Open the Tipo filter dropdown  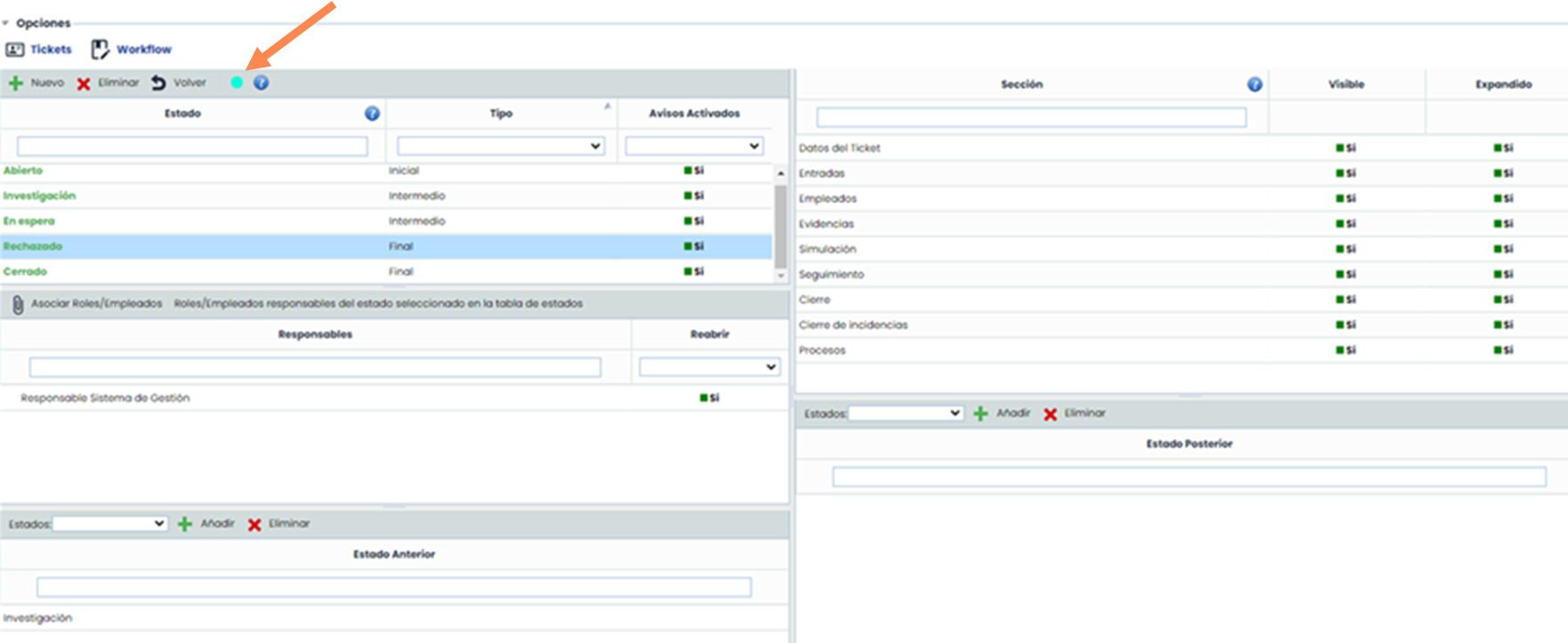[500, 146]
